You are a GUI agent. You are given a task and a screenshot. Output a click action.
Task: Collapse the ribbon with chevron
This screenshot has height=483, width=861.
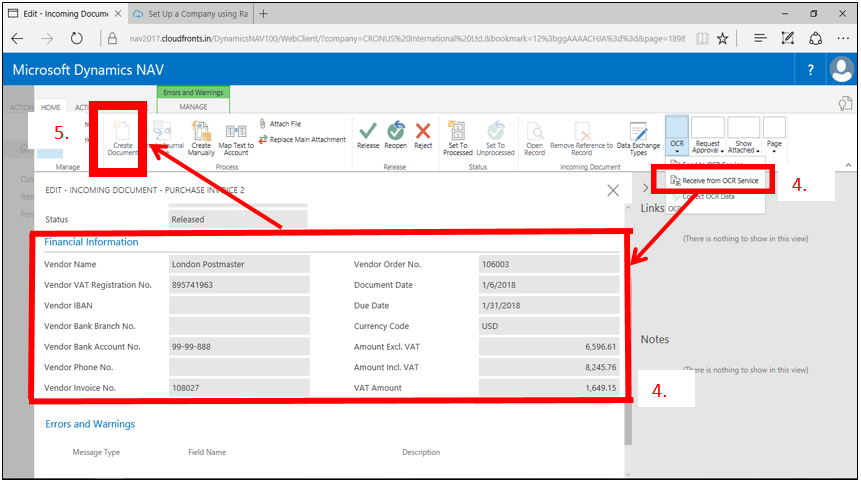pos(848,165)
